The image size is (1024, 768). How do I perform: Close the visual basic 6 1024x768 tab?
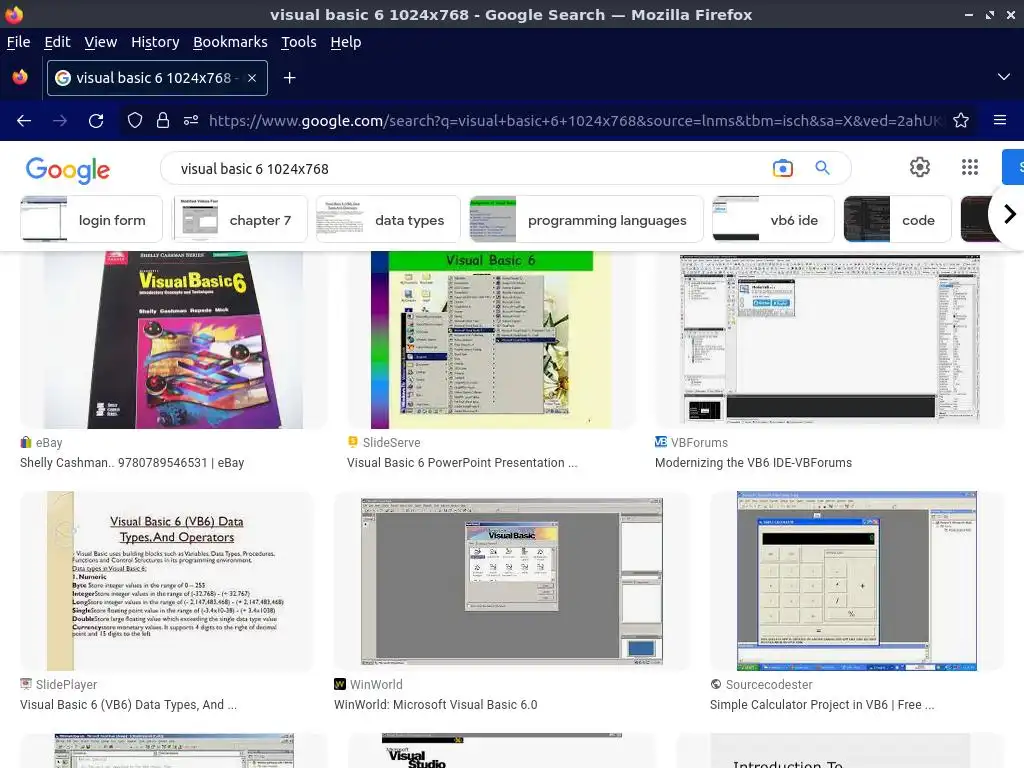click(x=252, y=78)
